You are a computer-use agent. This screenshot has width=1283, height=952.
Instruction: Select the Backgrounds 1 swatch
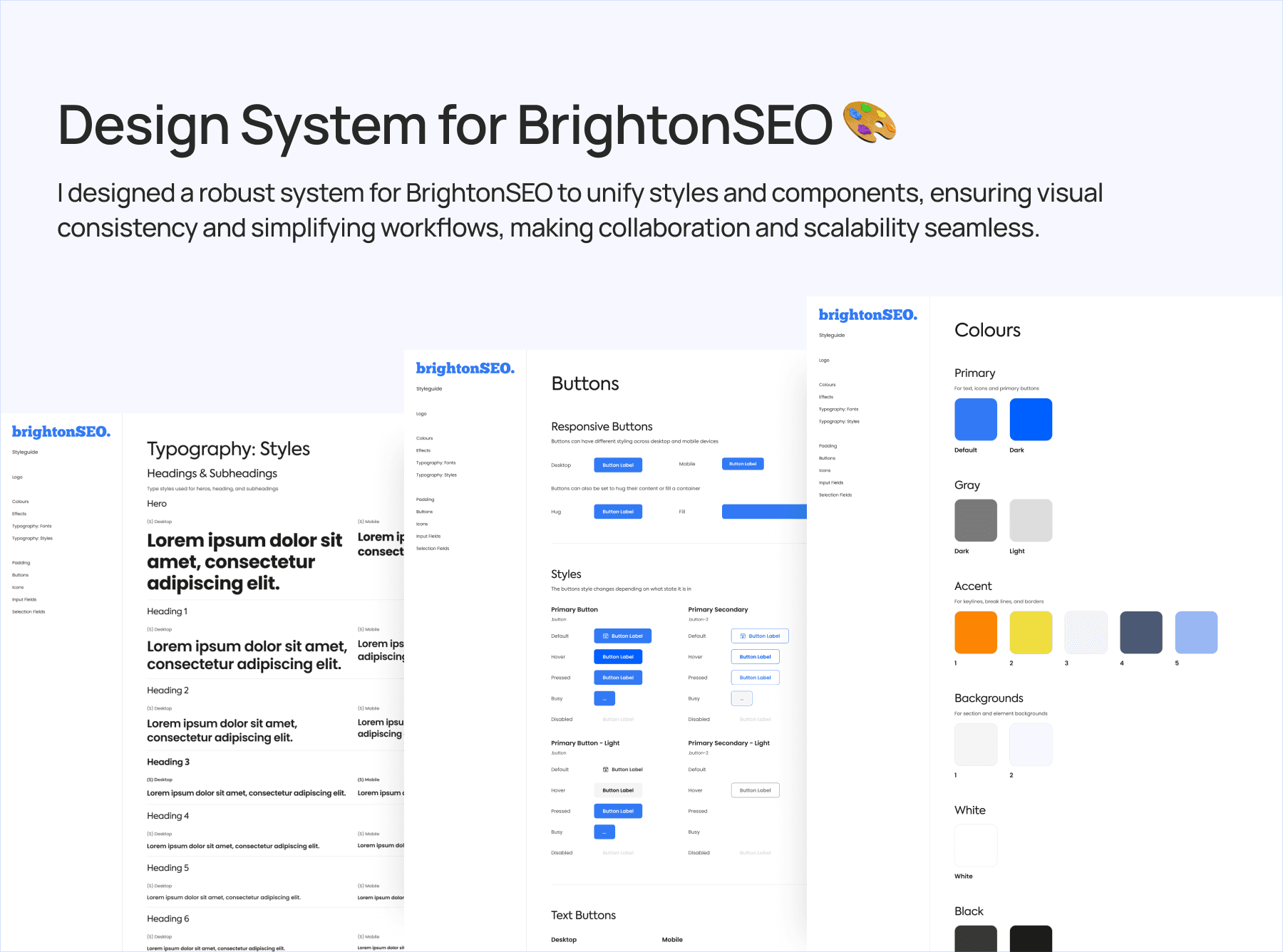(976, 745)
